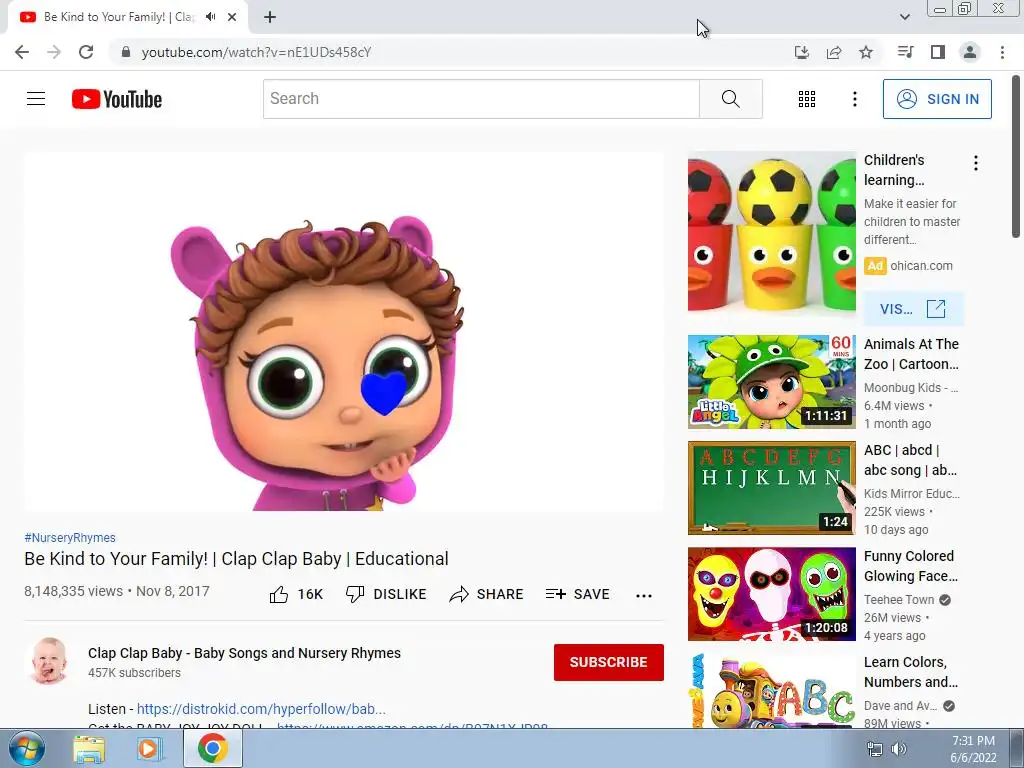Open the YouTube settings three-dot menu
This screenshot has height=768, width=1024.
tap(854, 99)
